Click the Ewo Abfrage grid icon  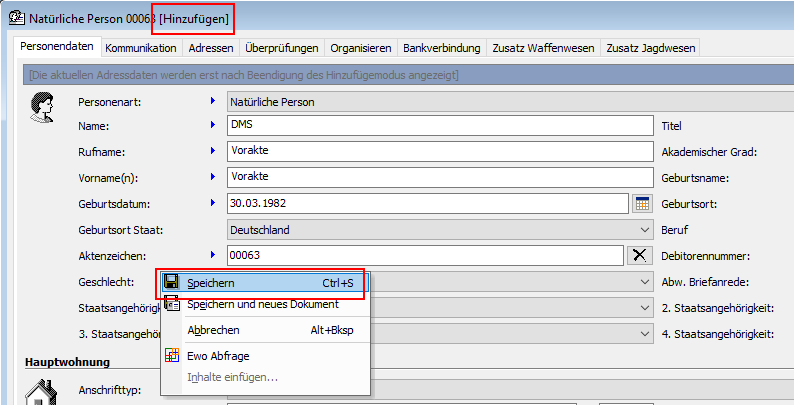[171, 354]
